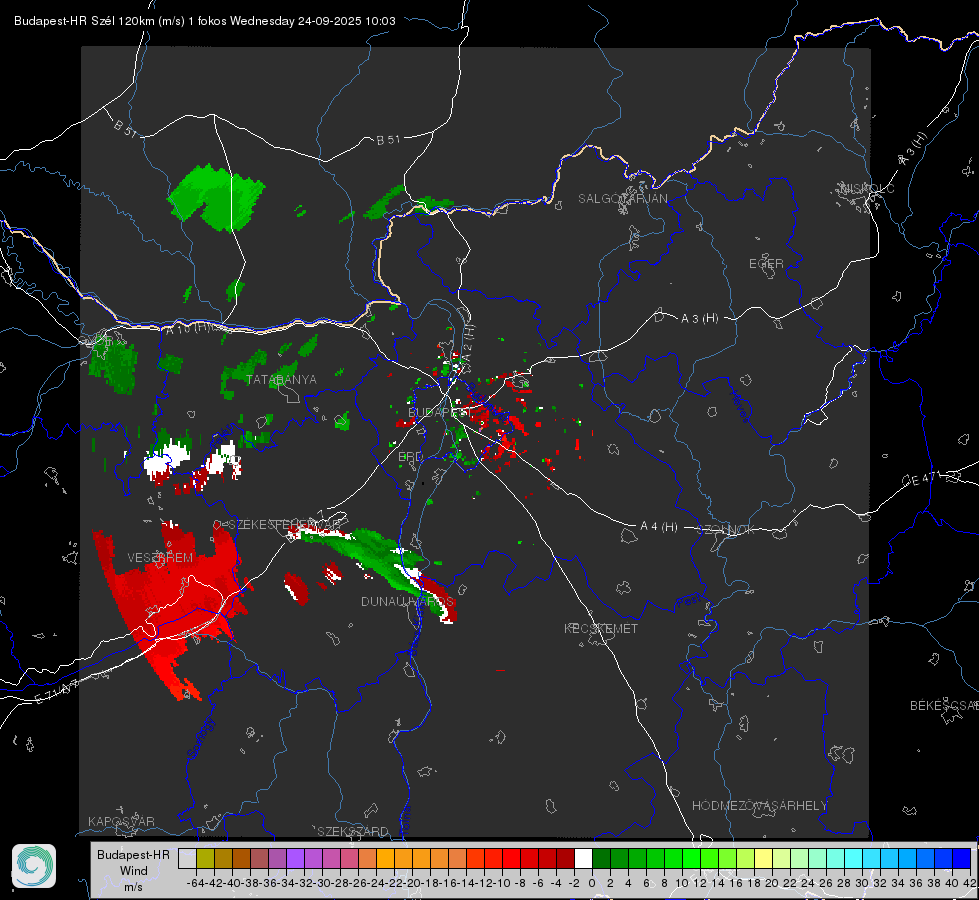Choose the bright purple swatch between -34 and -32
The width and height of the screenshot is (979, 900).
click(295, 858)
